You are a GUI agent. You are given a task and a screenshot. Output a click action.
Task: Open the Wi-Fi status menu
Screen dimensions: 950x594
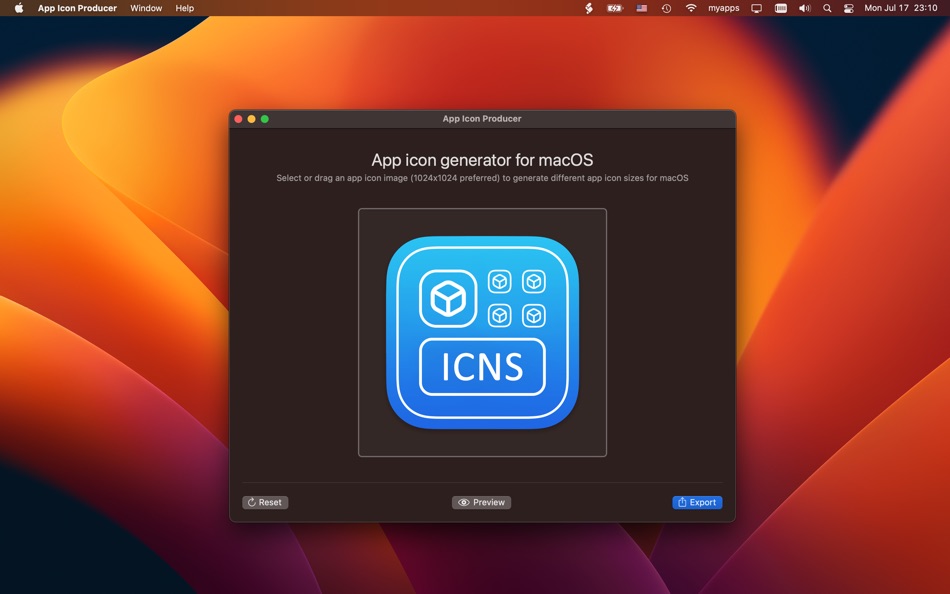[x=691, y=8]
